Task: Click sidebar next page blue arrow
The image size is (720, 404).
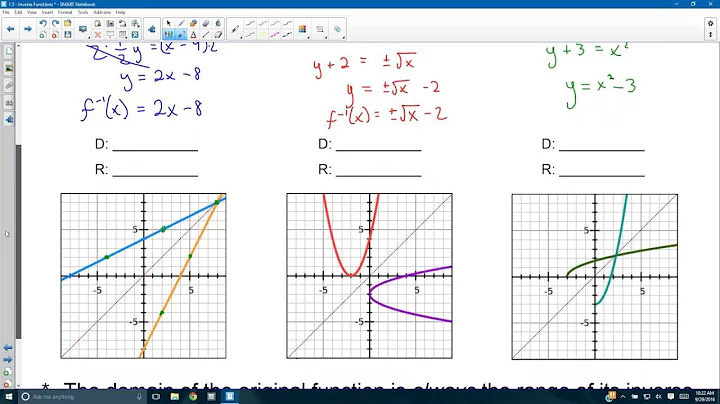Action: tap(8, 359)
